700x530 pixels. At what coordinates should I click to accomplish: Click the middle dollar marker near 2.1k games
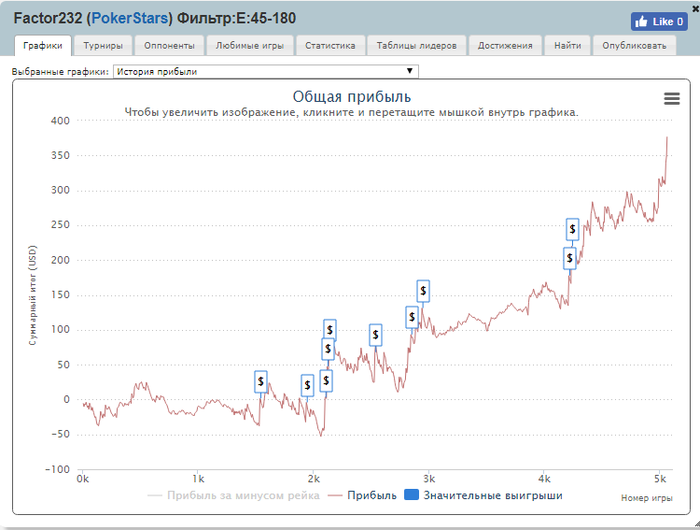[x=328, y=349]
